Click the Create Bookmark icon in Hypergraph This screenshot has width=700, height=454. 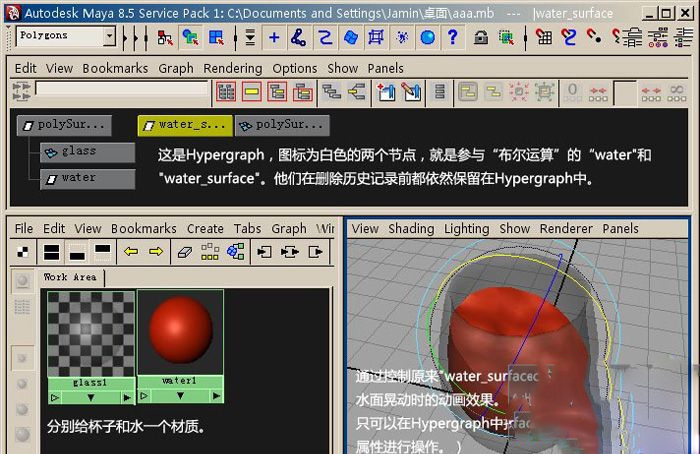pyautogui.click(x=386, y=92)
